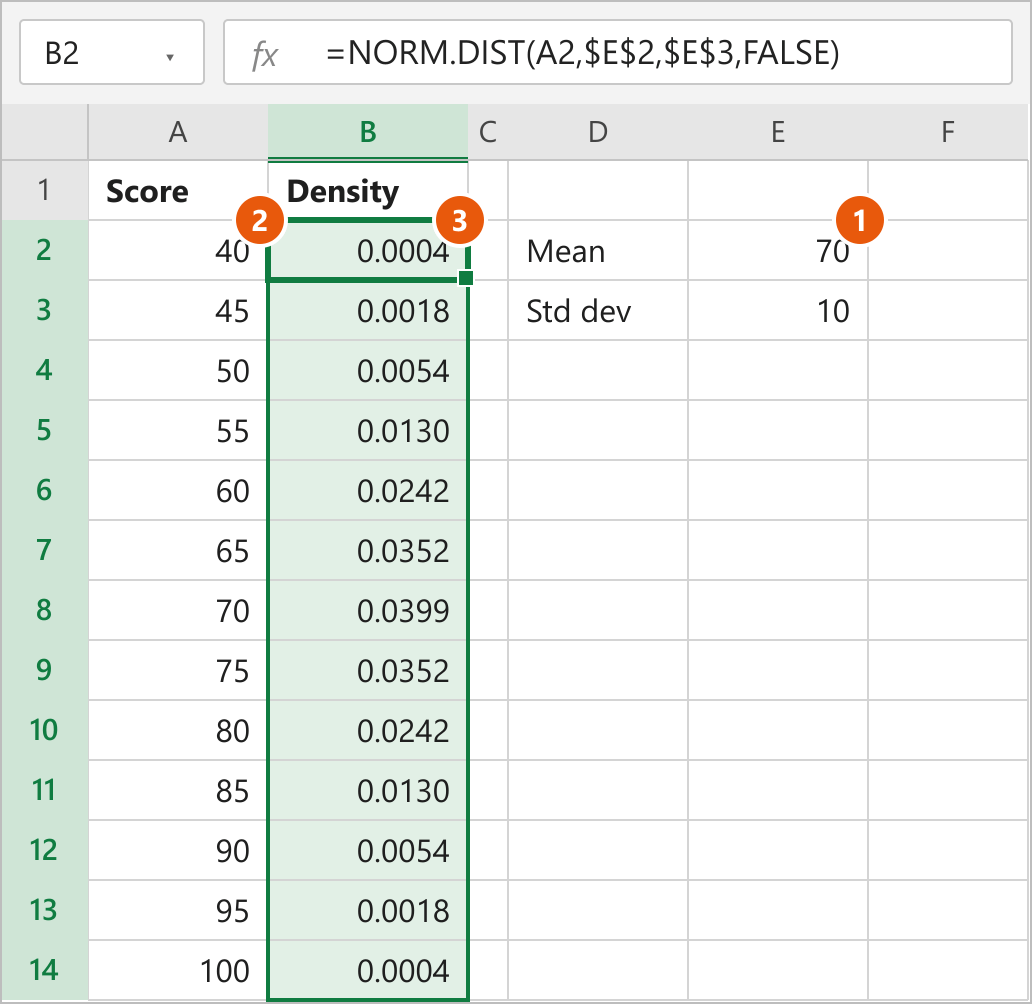This screenshot has width=1032, height=1004.
Task: Select density cell 0.0004 in row 2
Action: coord(368,250)
